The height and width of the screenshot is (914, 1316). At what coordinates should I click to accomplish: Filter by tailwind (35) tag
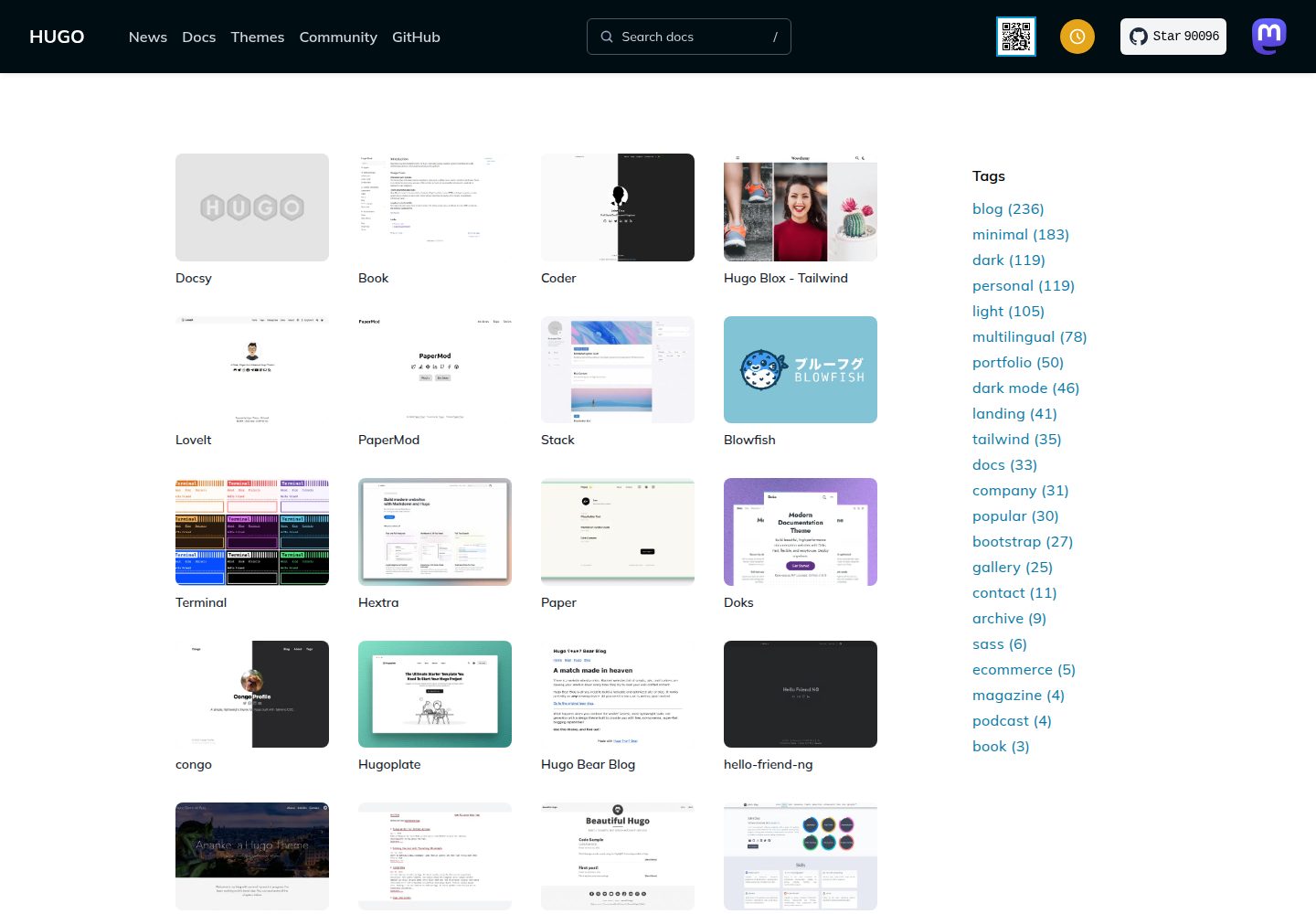[1017, 439]
